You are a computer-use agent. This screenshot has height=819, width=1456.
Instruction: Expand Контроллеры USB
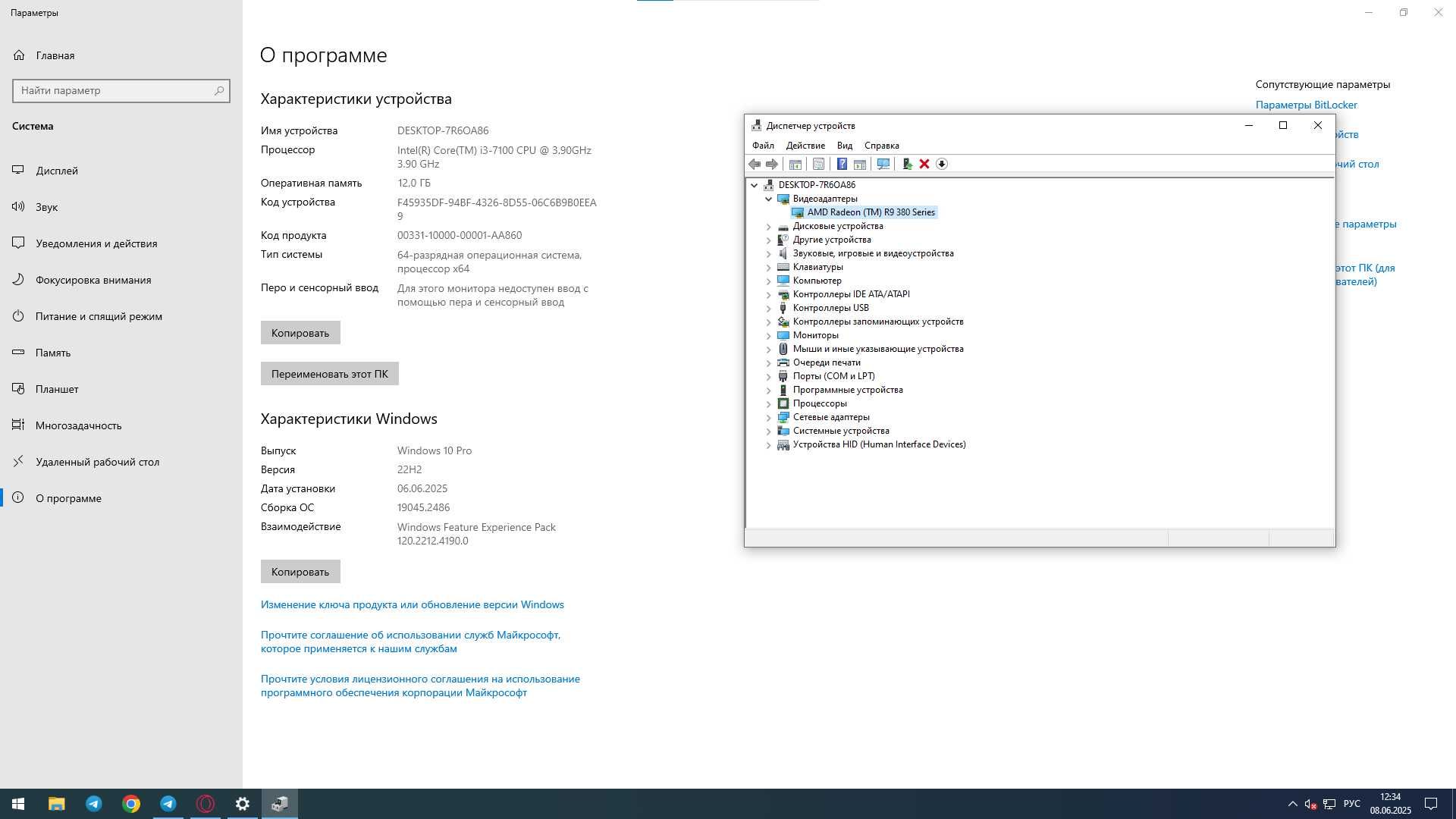768,308
